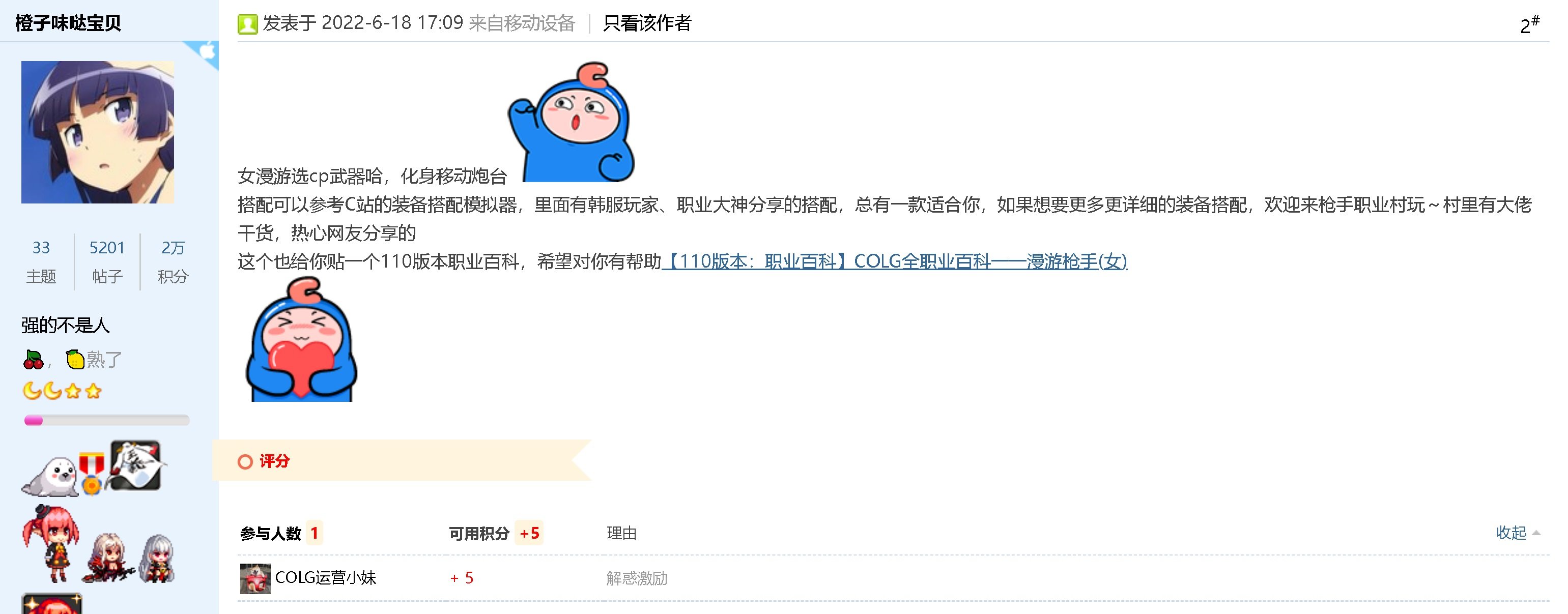
Task: View 5201 帖子 count
Action: (107, 261)
